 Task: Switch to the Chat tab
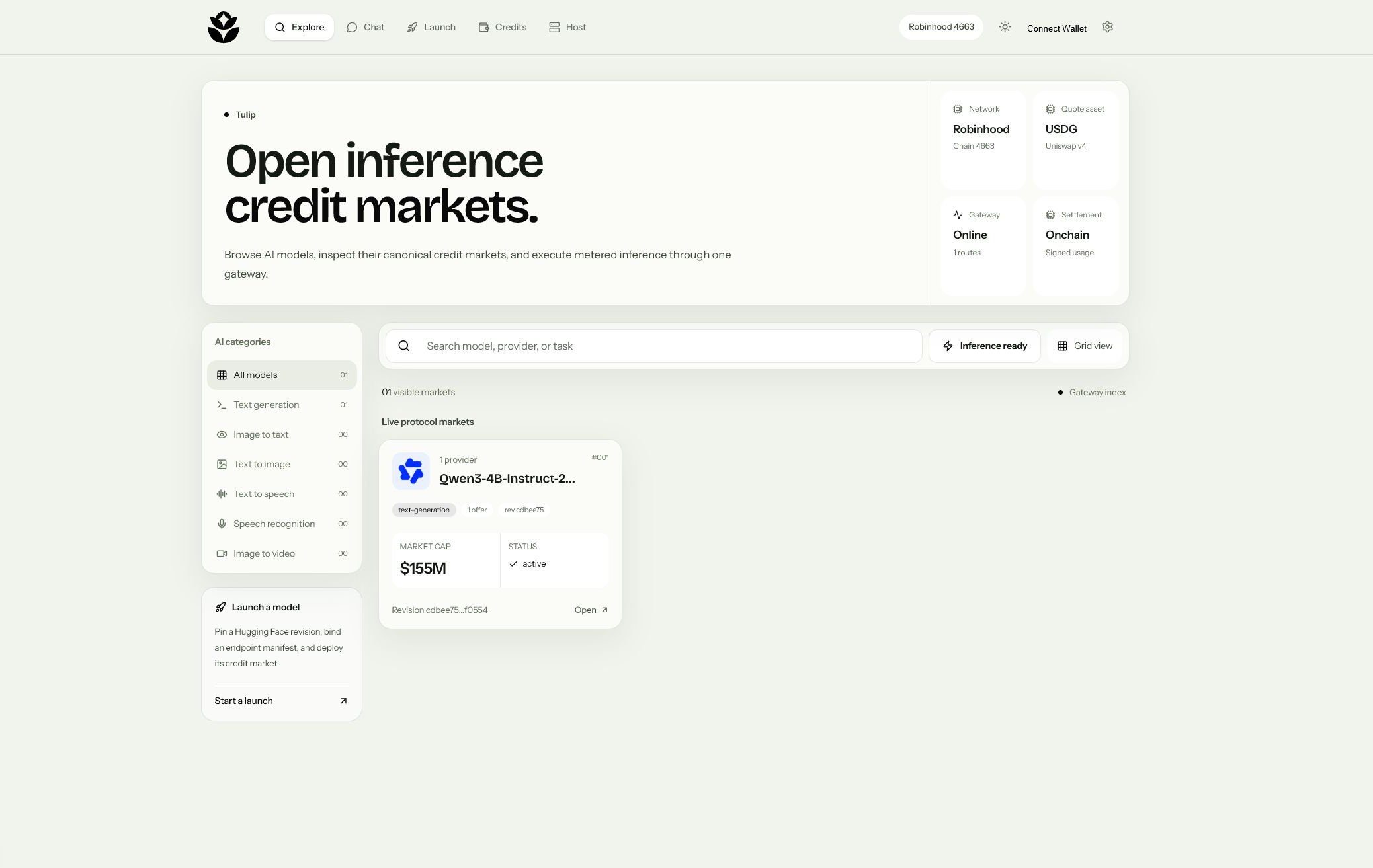click(366, 27)
